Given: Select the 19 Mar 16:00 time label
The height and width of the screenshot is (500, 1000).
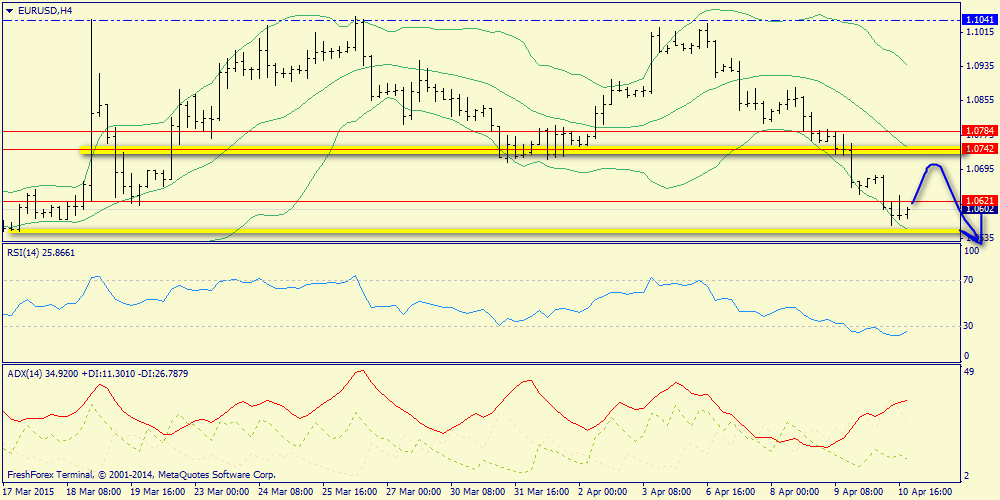Looking at the screenshot, I should point(160,492).
